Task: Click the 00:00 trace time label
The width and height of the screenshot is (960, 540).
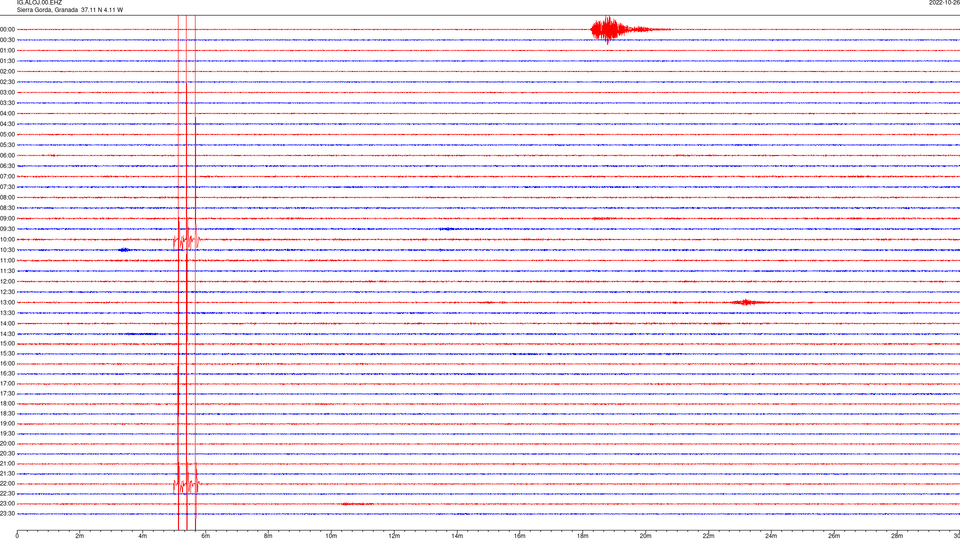Action: (x=8, y=29)
